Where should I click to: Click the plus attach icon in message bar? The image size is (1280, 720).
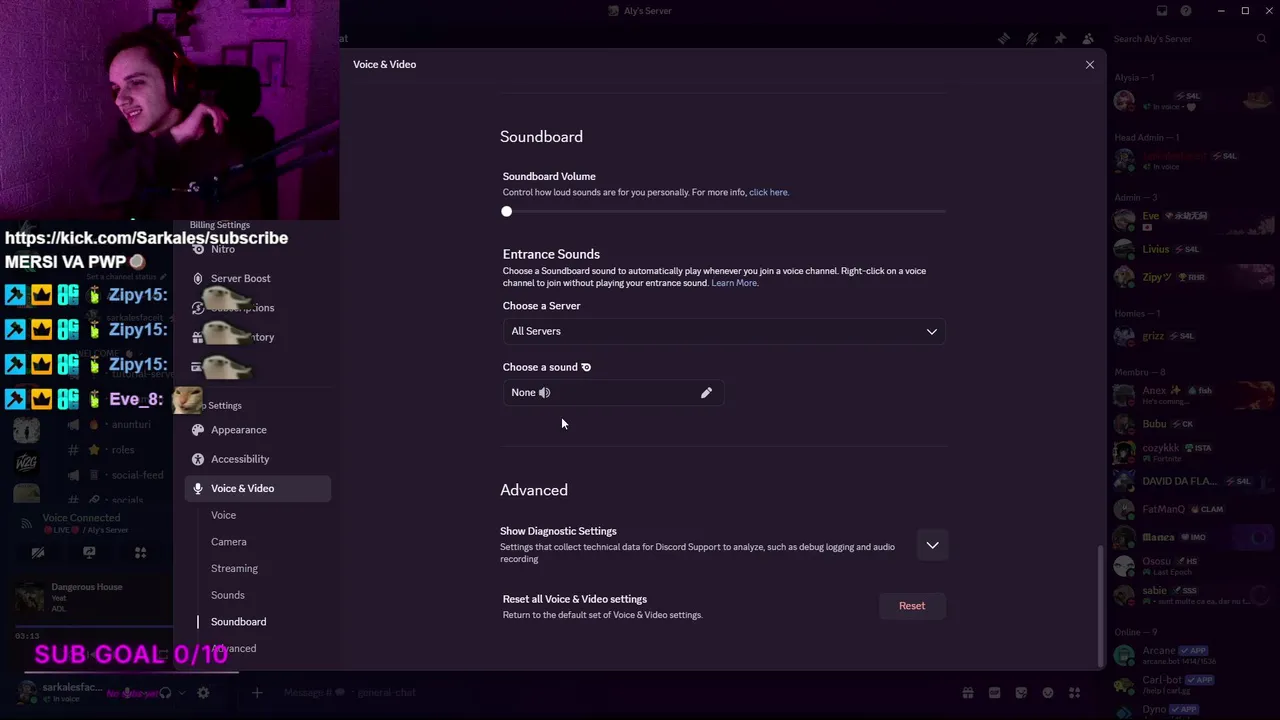pos(257,692)
